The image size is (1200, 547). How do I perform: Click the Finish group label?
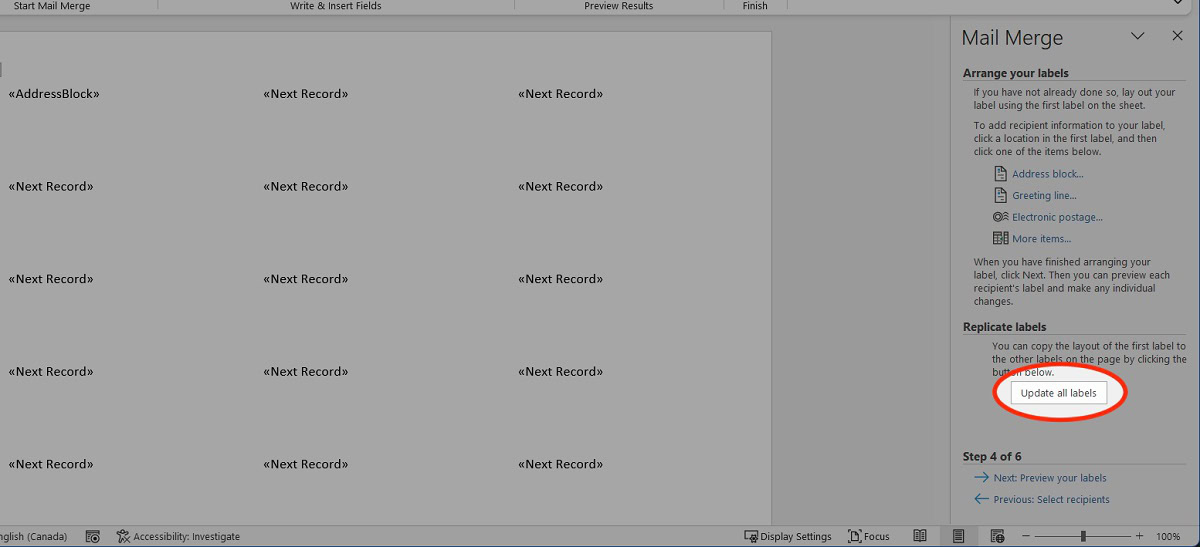pos(755,6)
